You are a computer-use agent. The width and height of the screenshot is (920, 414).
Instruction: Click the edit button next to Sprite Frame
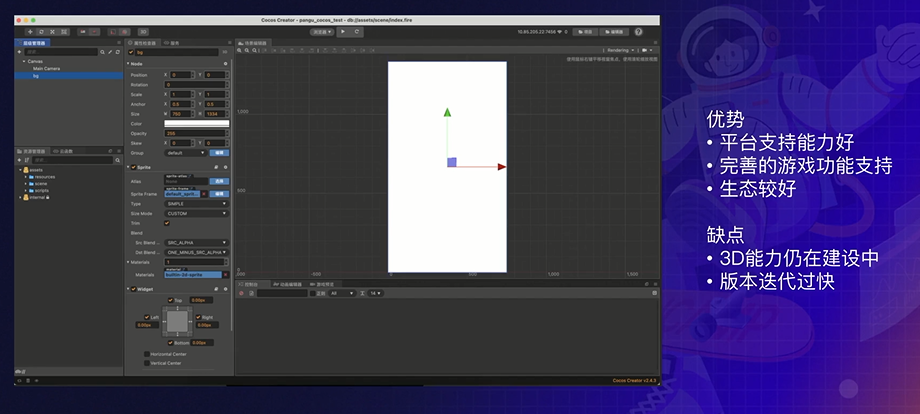click(x=219, y=194)
